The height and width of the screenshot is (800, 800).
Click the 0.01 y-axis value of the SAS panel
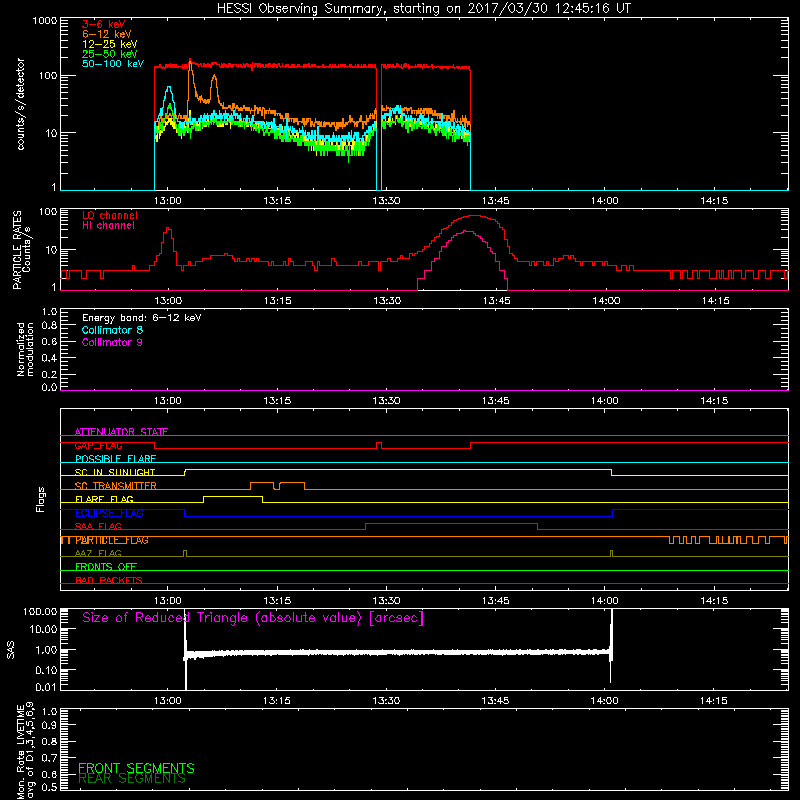click(46, 687)
